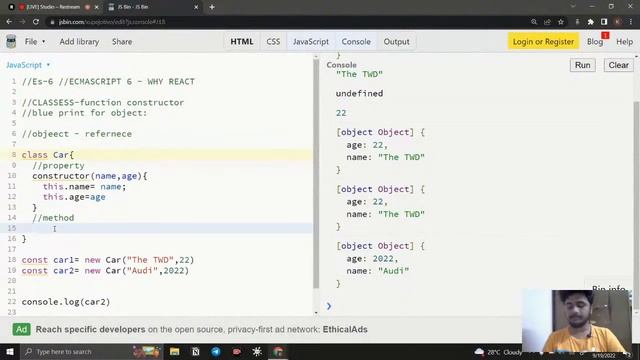This screenshot has height=360, width=640.
Task: Toggle the Console panel tab
Action: click(356, 42)
